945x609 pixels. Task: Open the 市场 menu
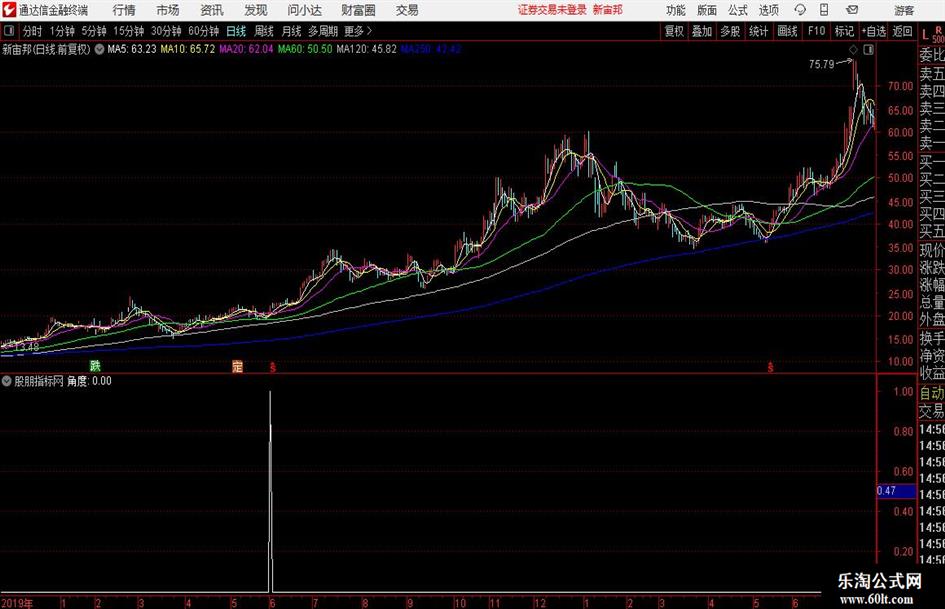coord(168,10)
